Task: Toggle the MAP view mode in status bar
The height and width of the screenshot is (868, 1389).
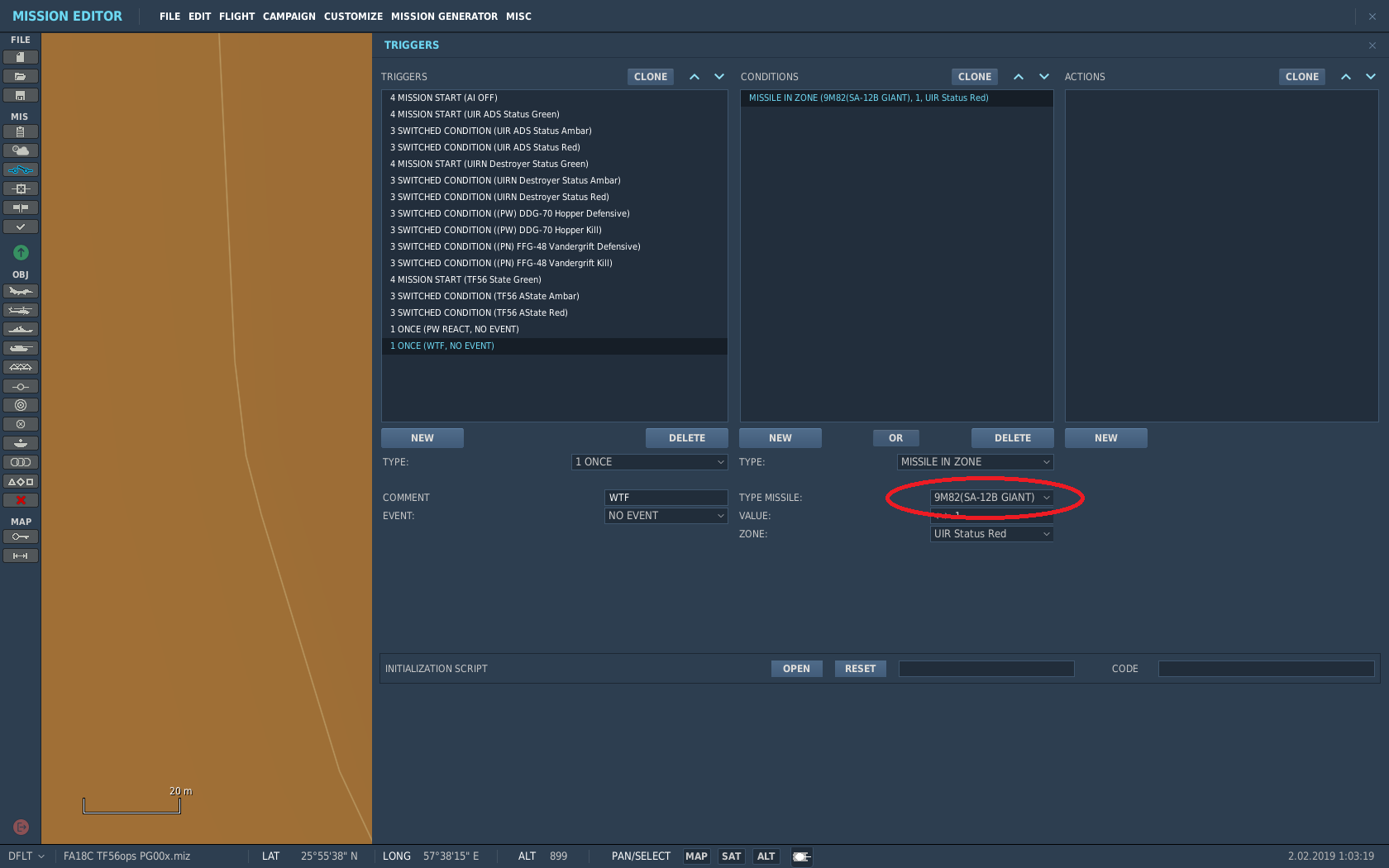Action: [x=696, y=856]
